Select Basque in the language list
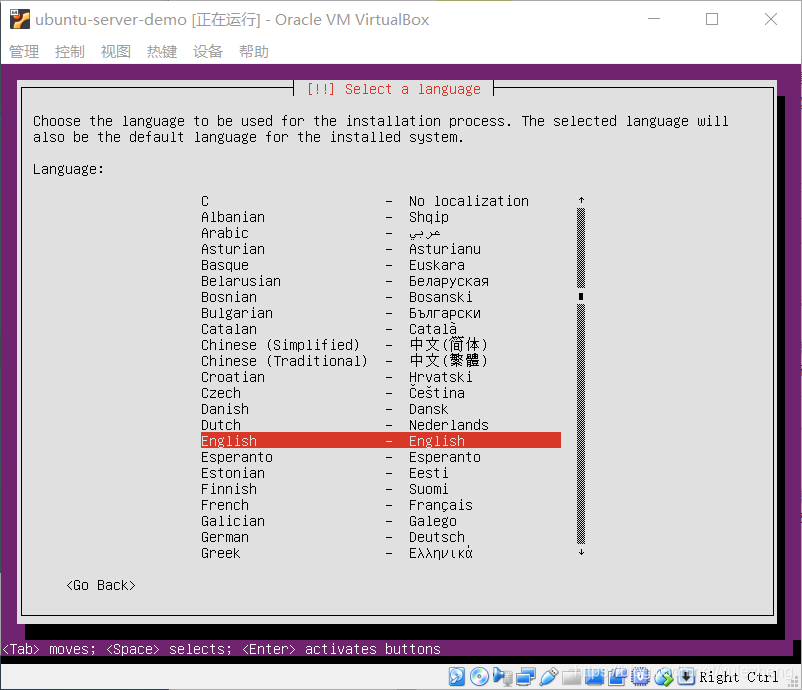Image resolution: width=802 pixels, height=690 pixels. [x=381, y=265]
